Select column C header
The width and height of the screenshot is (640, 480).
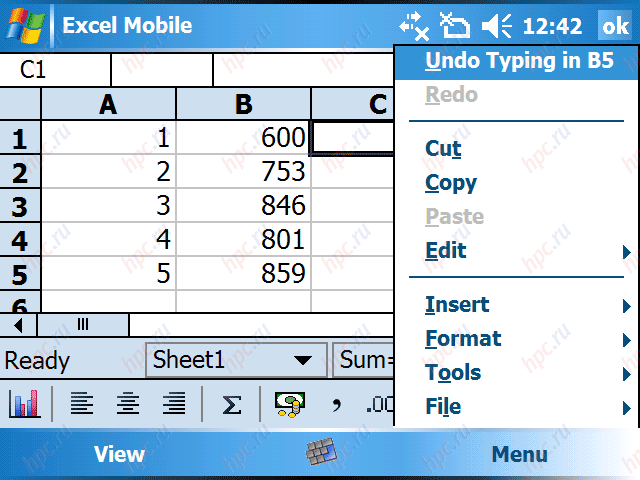pyautogui.click(x=353, y=104)
